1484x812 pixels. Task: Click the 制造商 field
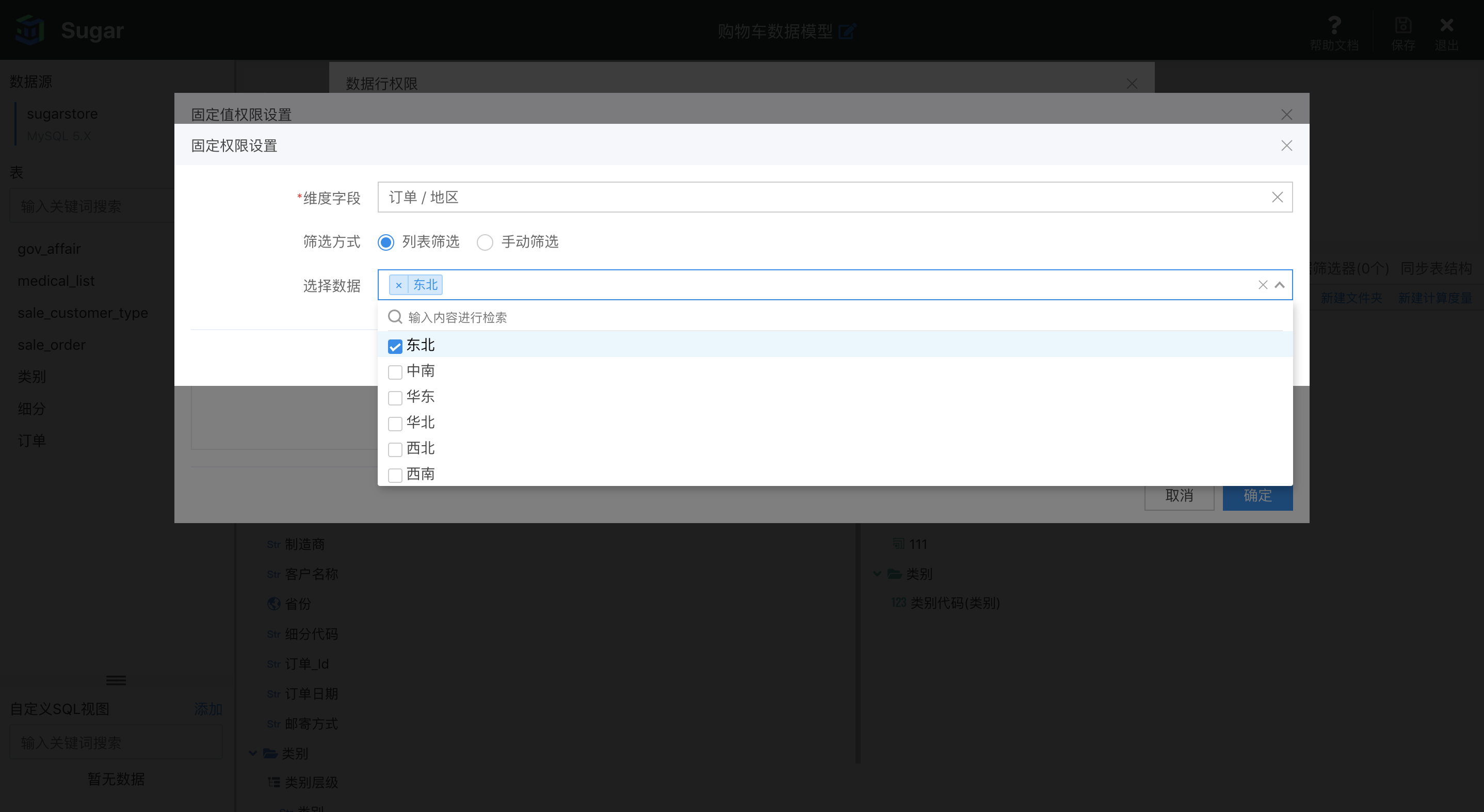304,544
